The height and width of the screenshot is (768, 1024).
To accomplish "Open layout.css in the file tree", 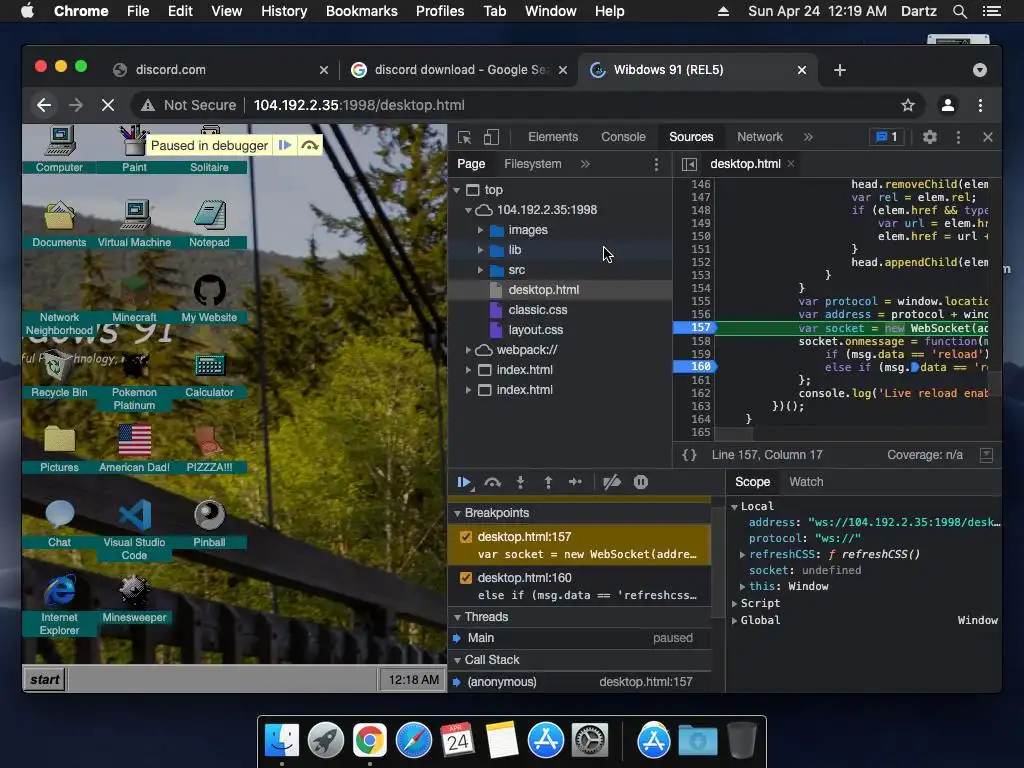I will click(x=536, y=330).
